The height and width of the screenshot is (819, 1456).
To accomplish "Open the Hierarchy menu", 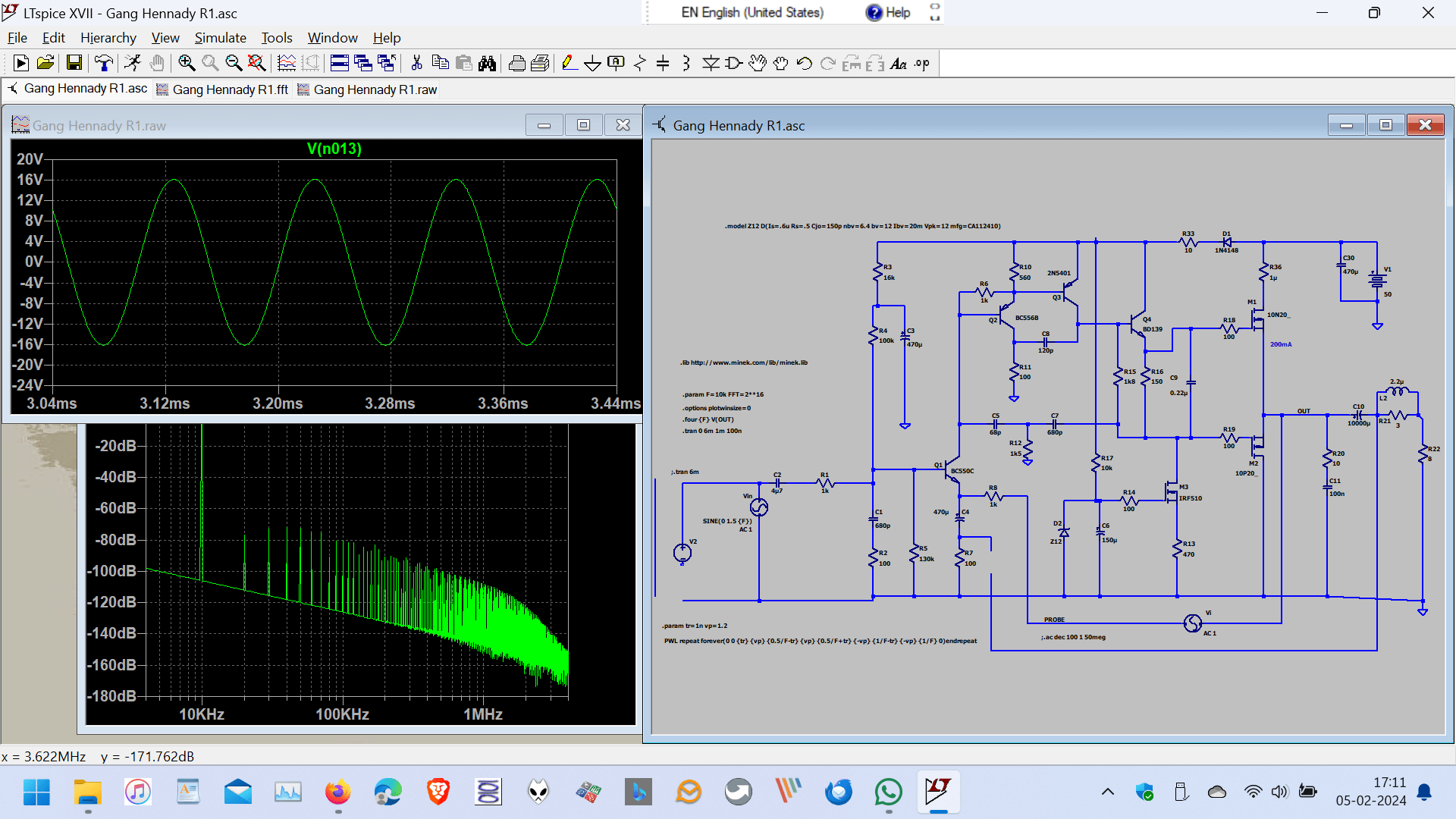I will [x=108, y=38].
